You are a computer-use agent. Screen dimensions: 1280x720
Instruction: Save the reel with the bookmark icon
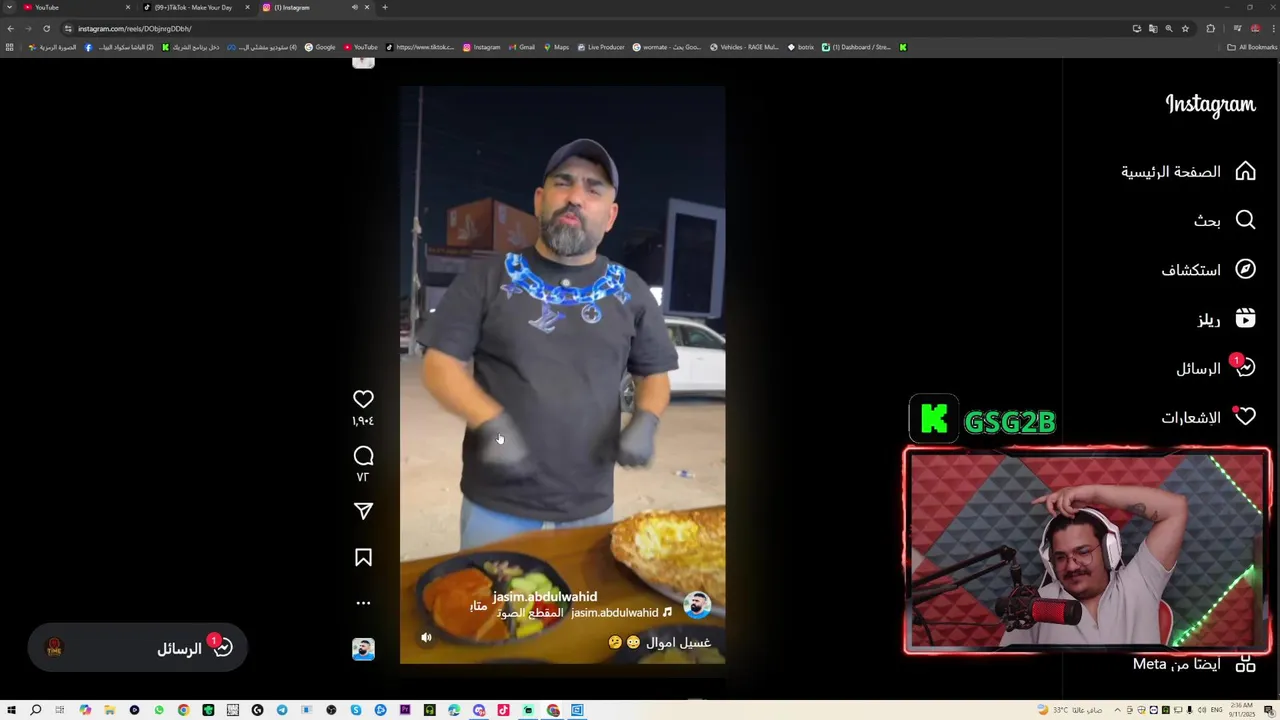click(x=363, y=558)
